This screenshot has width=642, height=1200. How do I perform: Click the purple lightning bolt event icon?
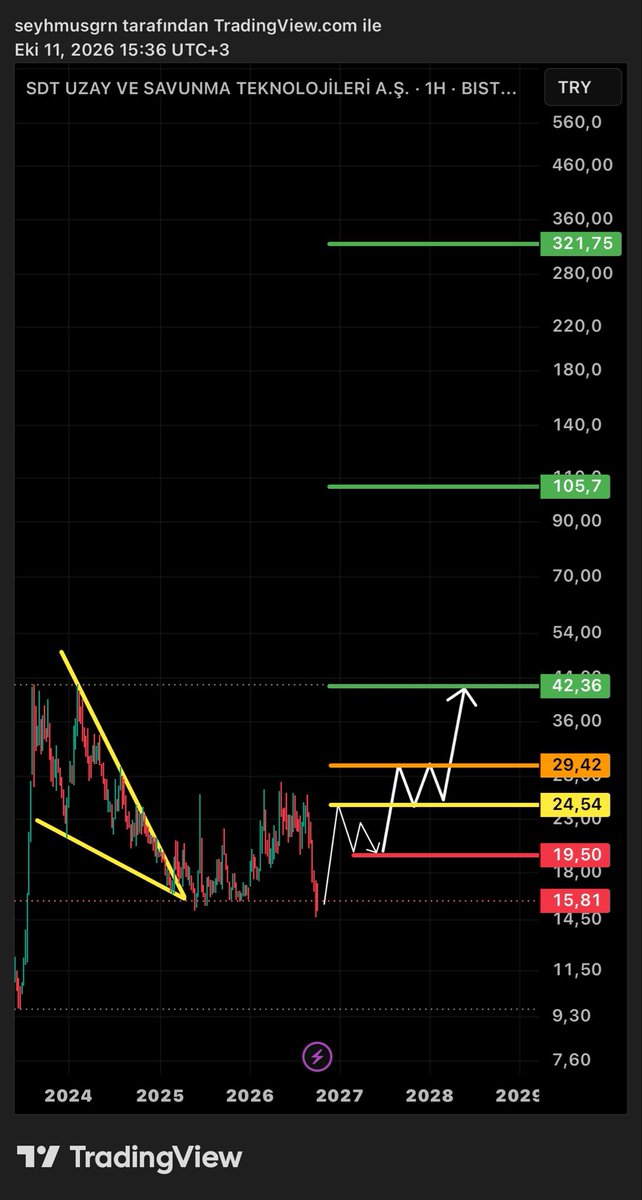[318, 1056]
